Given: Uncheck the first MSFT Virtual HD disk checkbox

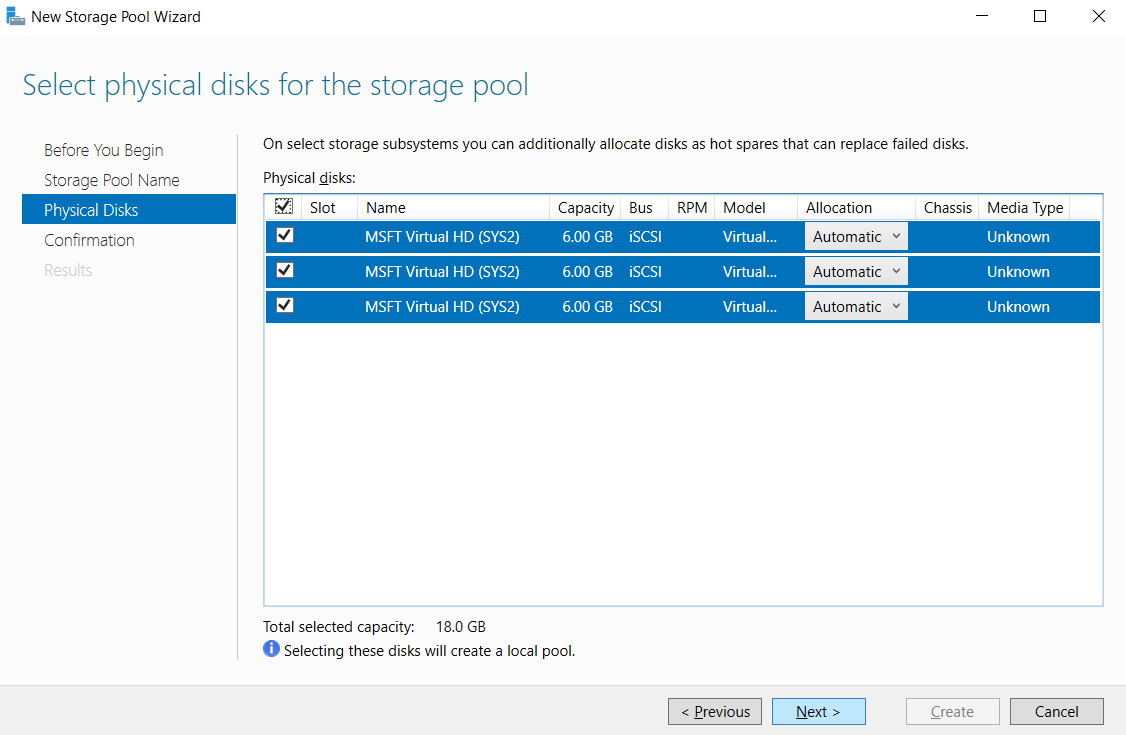Looking at the screenshot, I should coord(285,235).
